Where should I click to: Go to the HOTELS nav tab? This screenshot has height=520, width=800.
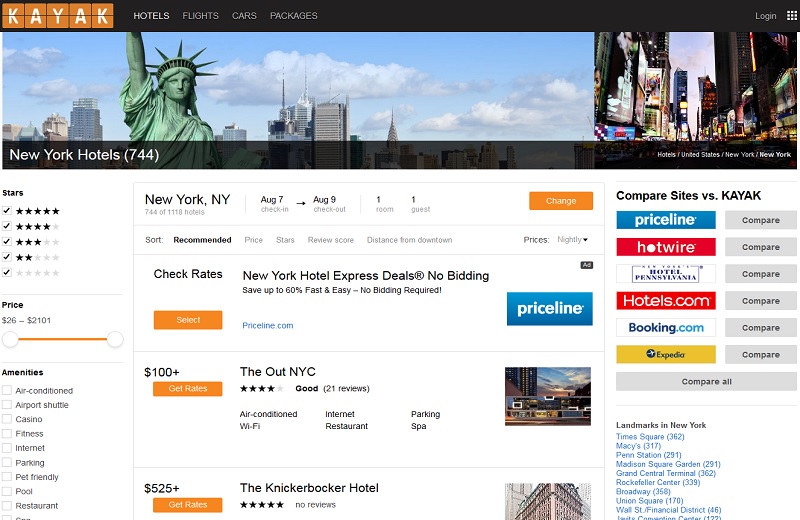pyautogui.click(x=151, y=16)
